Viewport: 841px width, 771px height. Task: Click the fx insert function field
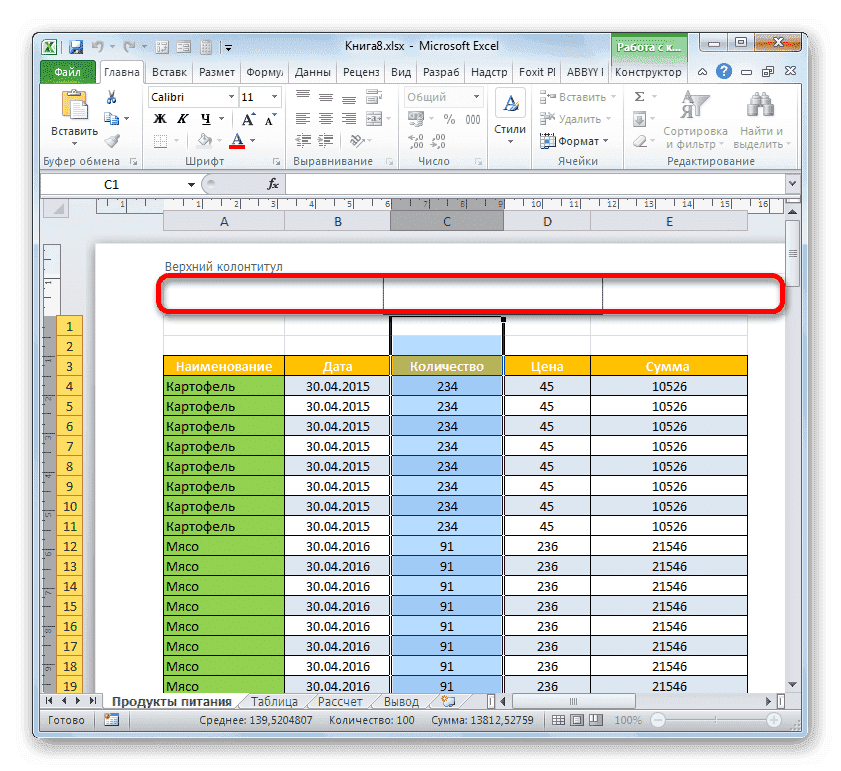273,183
